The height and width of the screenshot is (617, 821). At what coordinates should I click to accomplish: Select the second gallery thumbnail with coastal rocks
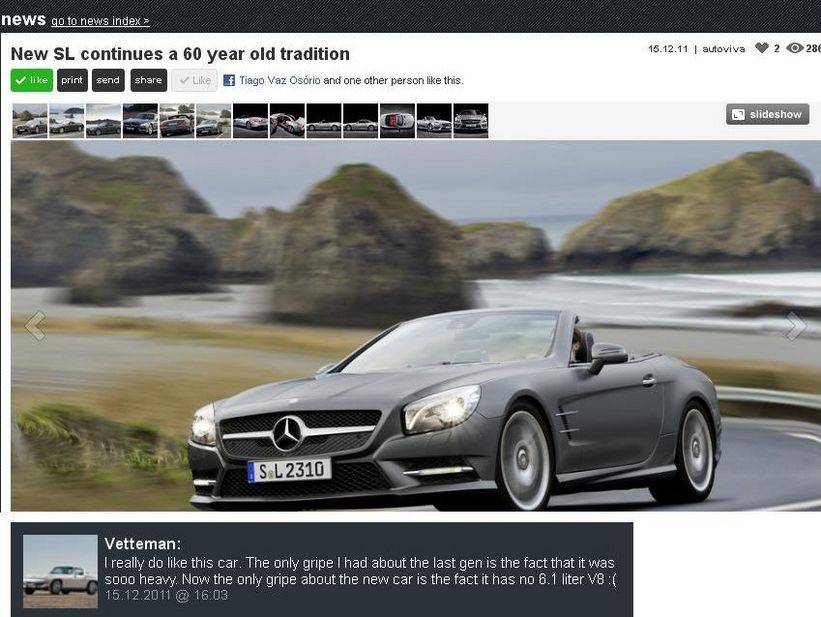(x=66, y=120)
